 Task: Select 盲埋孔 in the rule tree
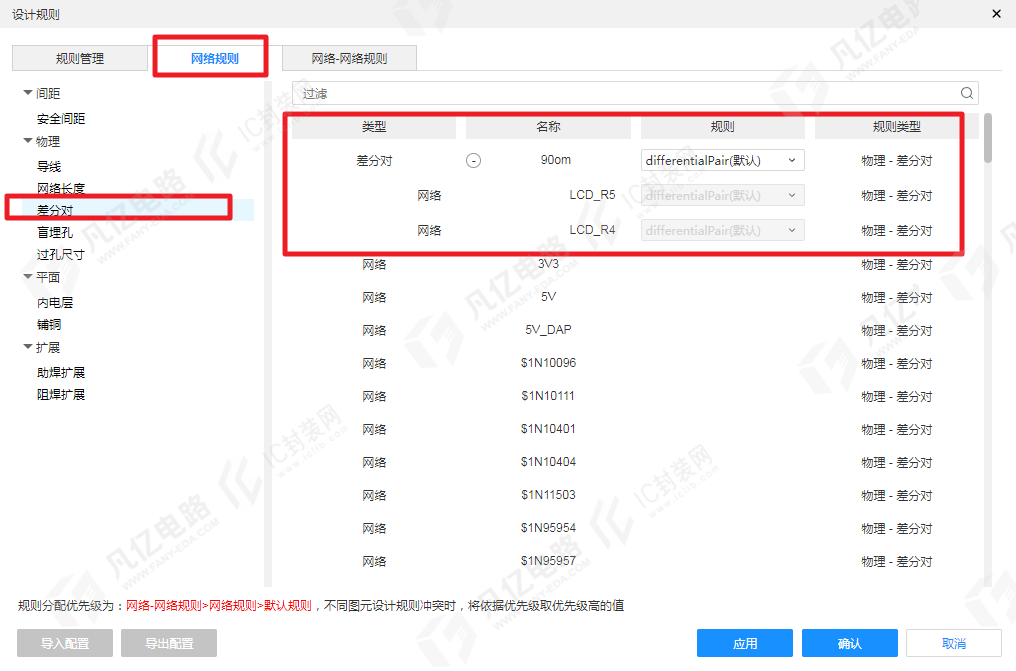(x=55, y=233)
